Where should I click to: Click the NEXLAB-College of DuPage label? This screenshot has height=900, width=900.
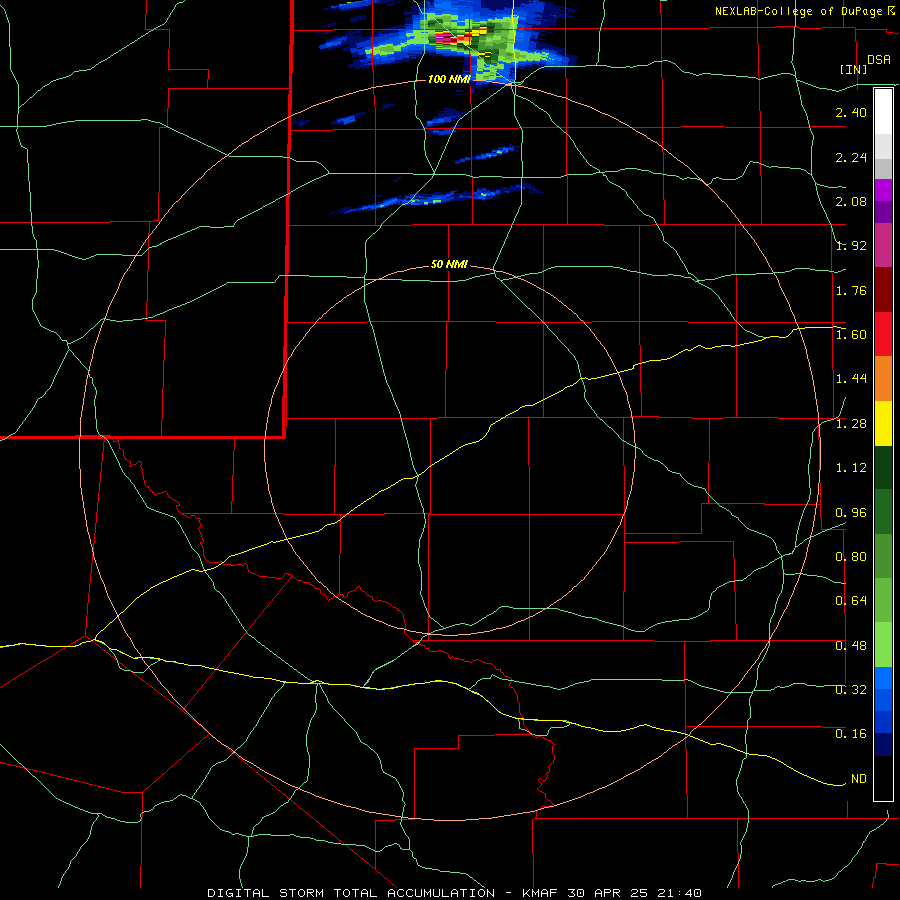pyautogui.click(x=800, y=11)
